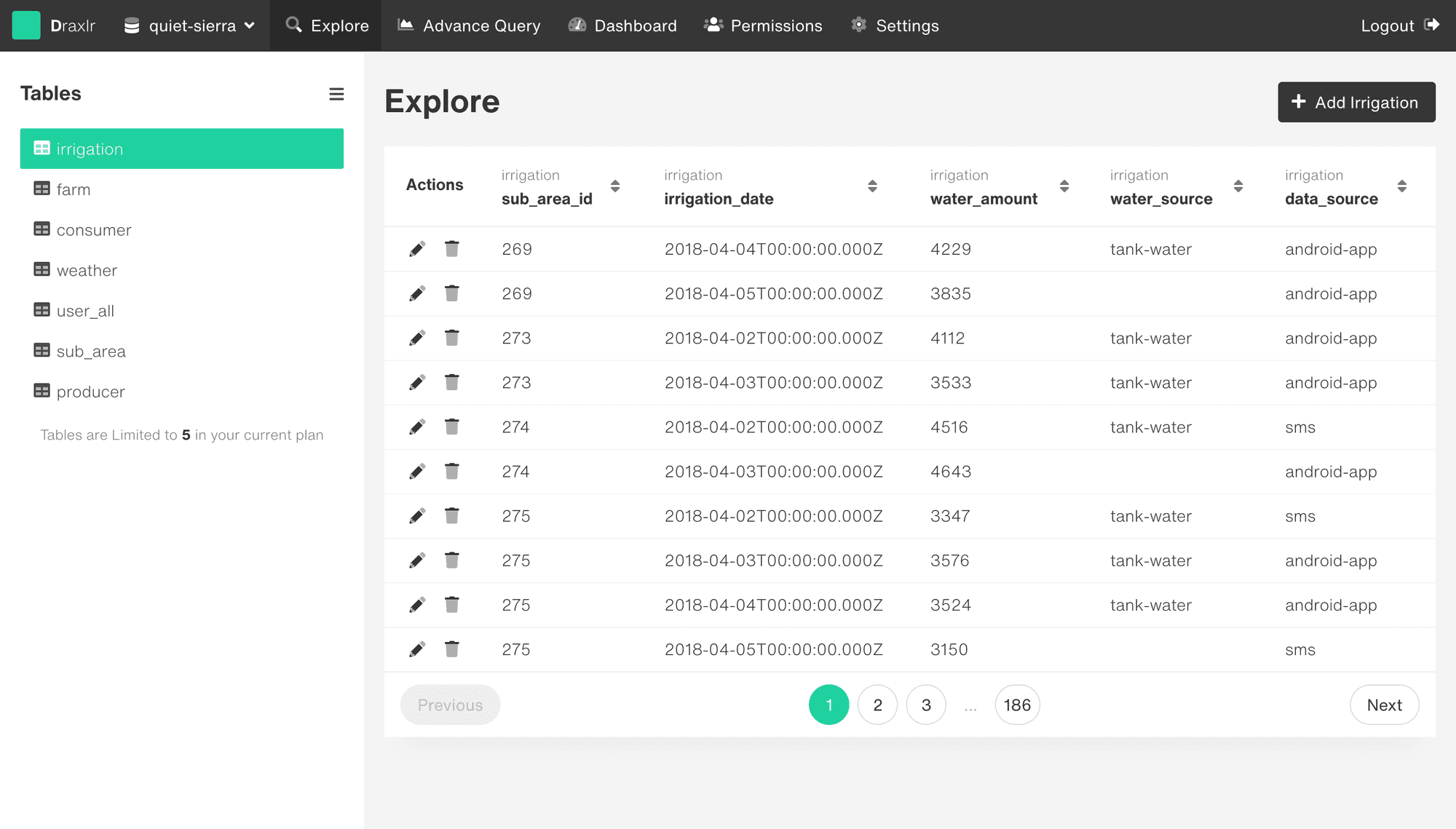Open the irrigation table from sidebar
The height and width of the screenshot is (829, 1456).
[x=89, y=148]
